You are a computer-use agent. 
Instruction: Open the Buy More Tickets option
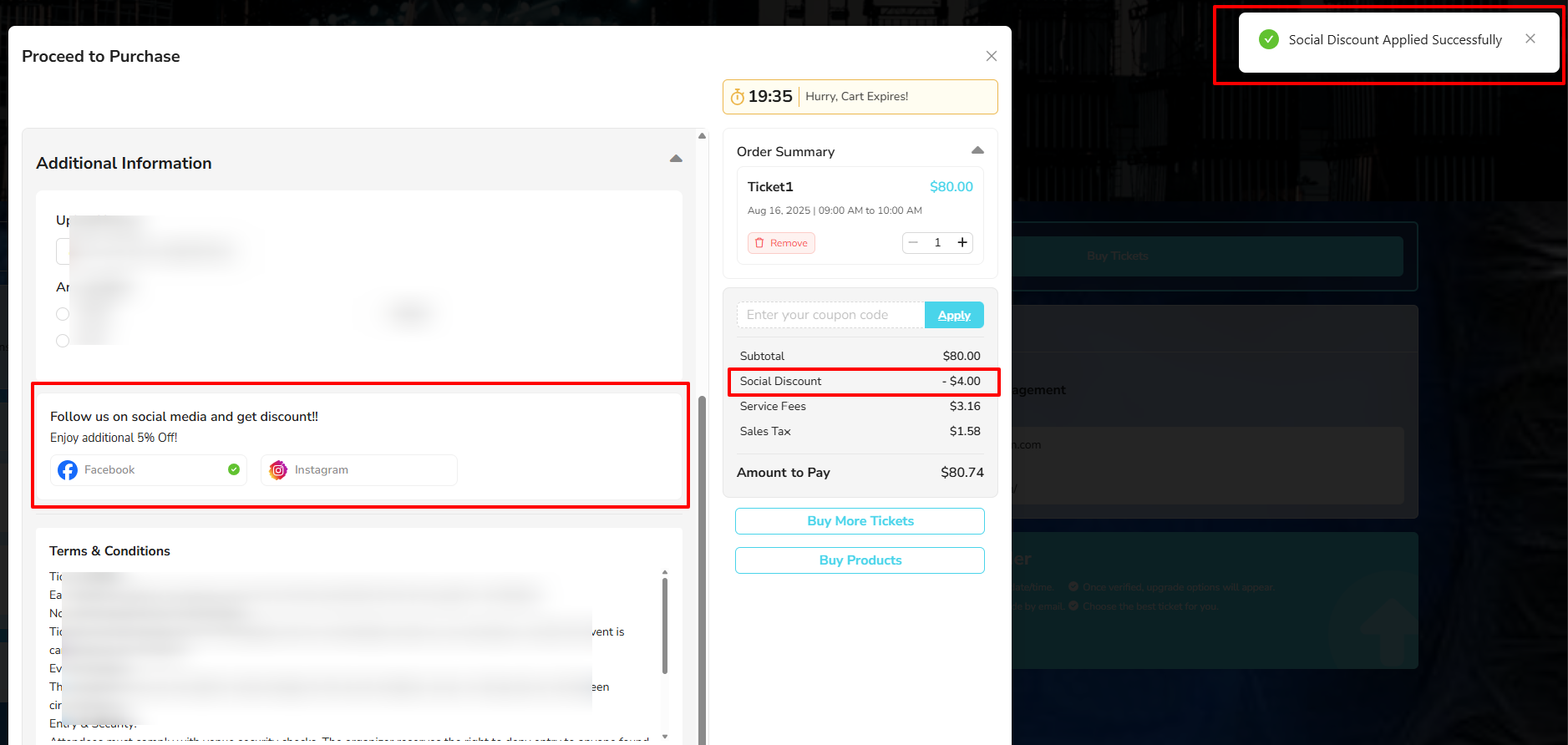pyautogui.click(x=860, y=521)
